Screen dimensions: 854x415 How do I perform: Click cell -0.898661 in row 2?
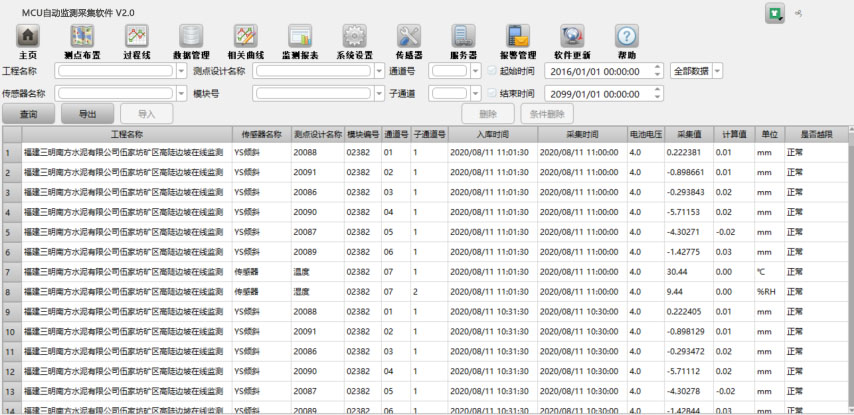pos(689,172)
